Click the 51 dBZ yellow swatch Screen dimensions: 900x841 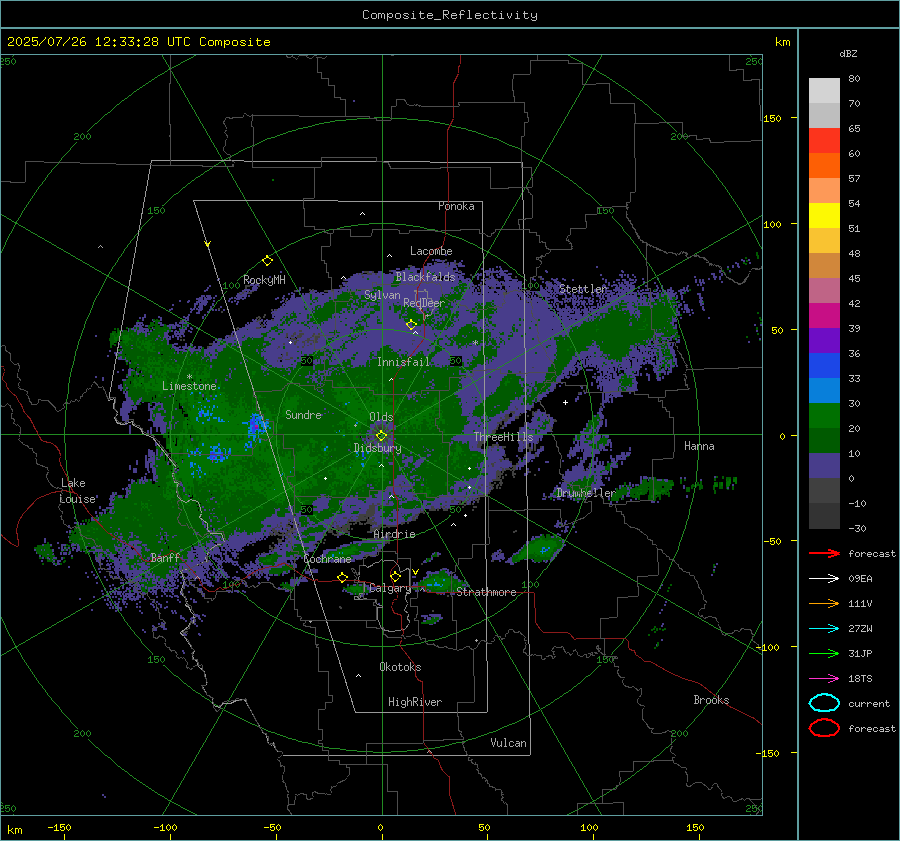824,216
